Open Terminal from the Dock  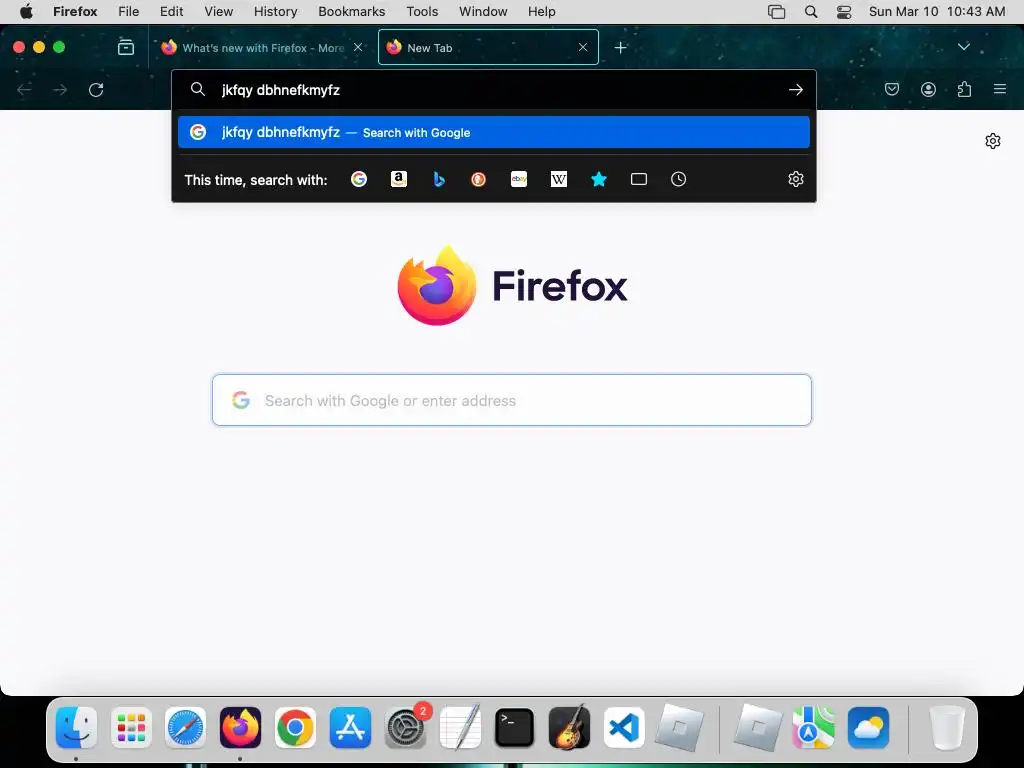515,728
